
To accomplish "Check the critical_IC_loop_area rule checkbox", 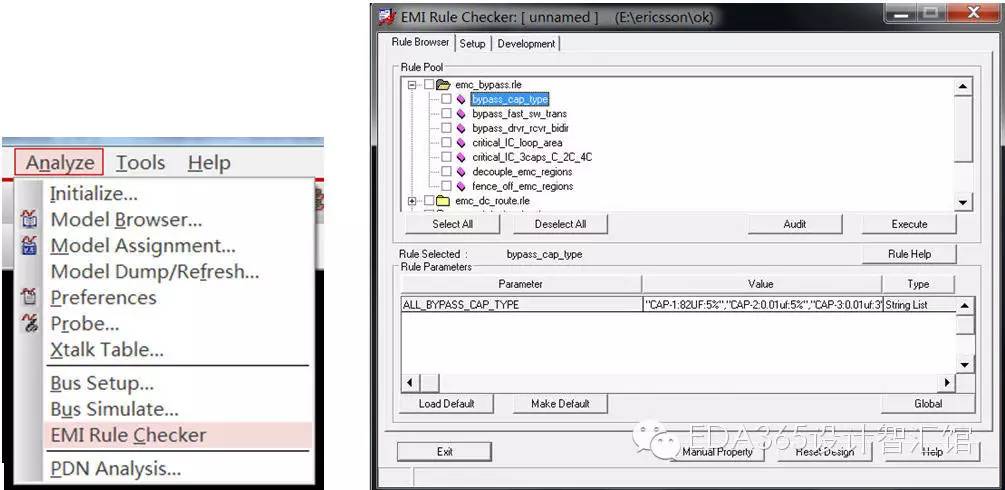I will click(446, 143).
